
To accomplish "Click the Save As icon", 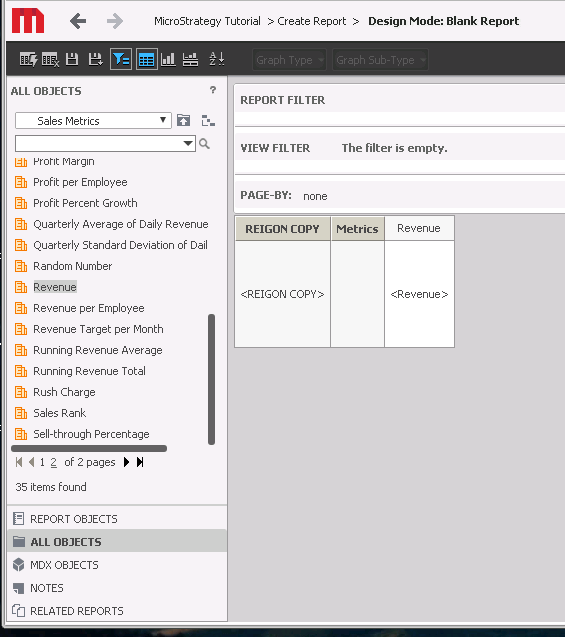I will pos(95,60).
